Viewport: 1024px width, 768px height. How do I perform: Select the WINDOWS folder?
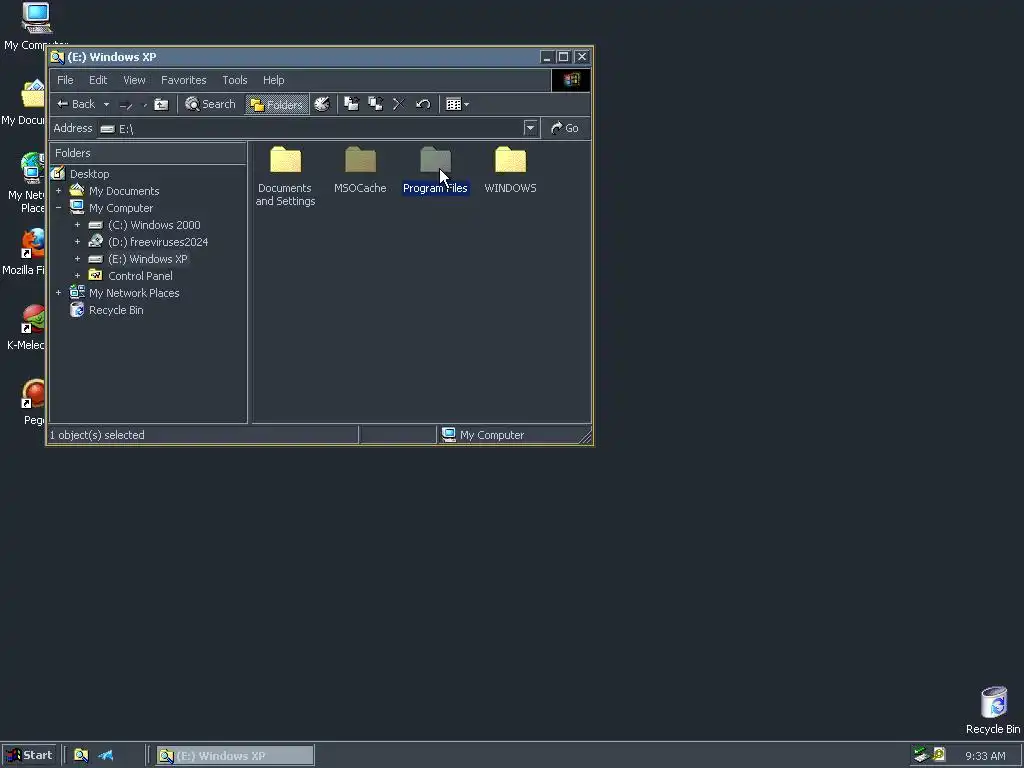pyautogui.click(x=511, y=170)
